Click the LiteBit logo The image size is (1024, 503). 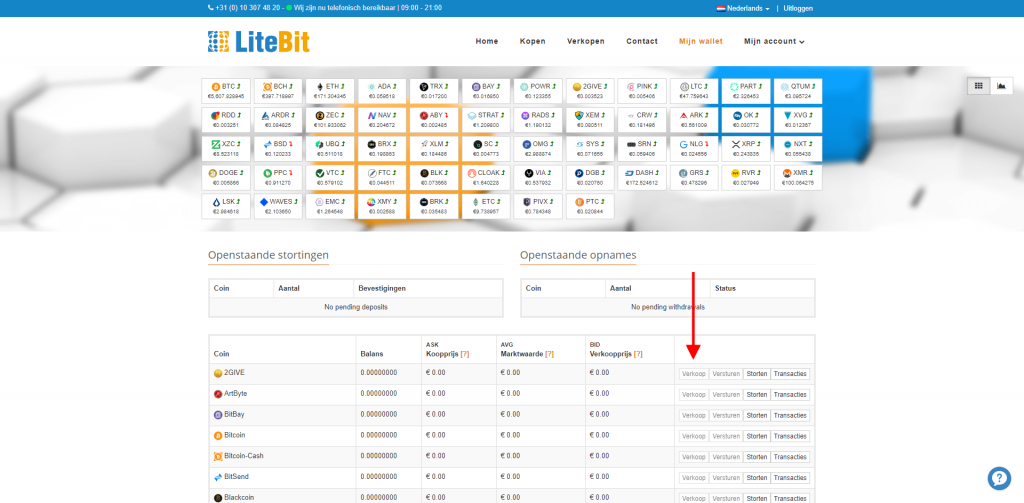pos(259,41)
